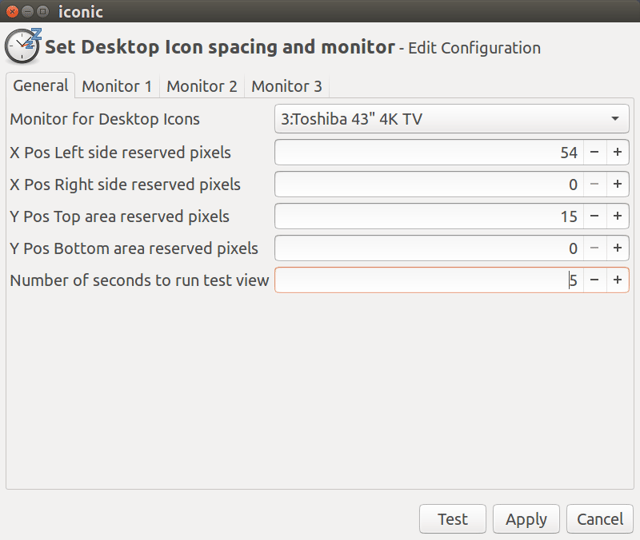Click the clock application icon in header
The image size is (640, 540).
point(22,45)
